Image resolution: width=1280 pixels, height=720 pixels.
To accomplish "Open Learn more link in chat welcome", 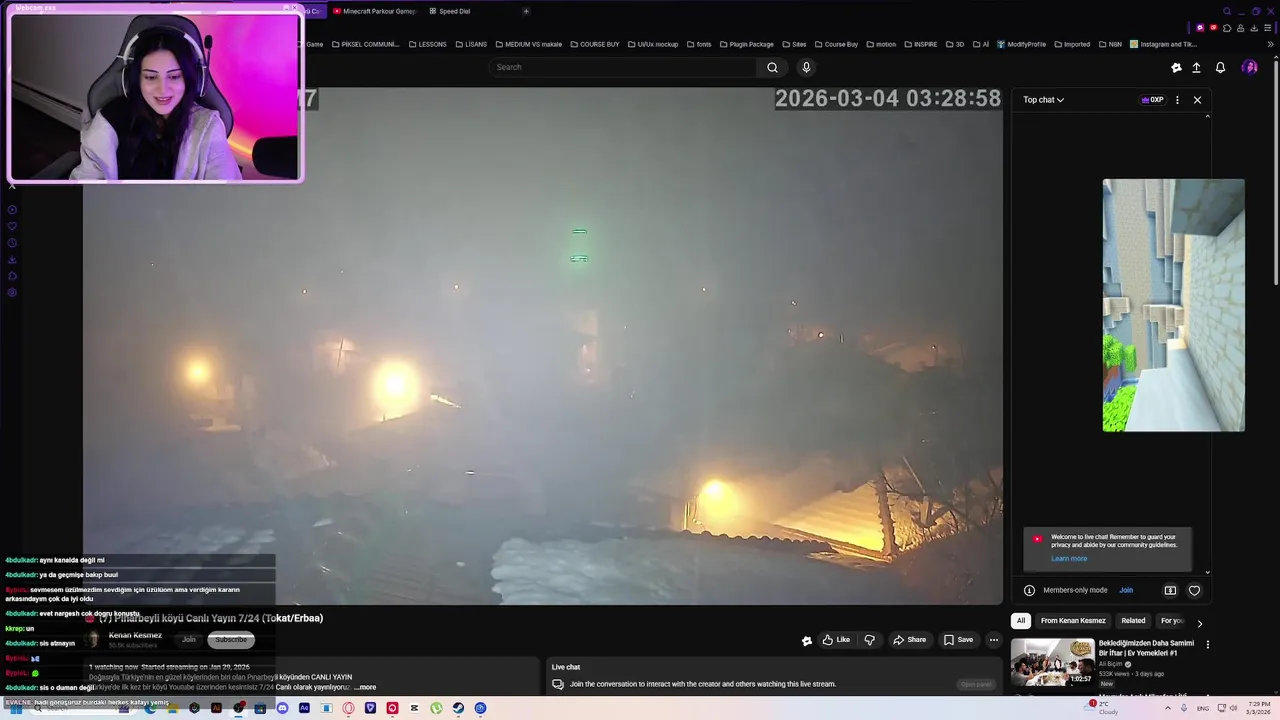I will point(1068,558).
